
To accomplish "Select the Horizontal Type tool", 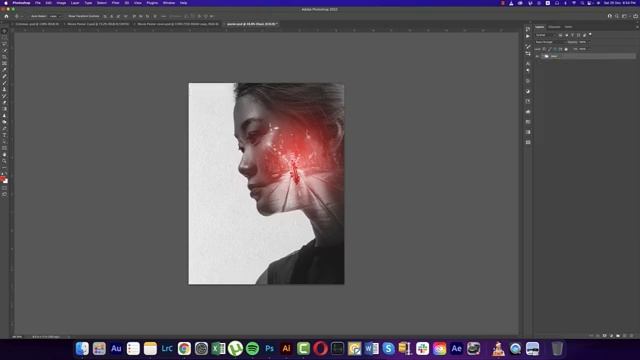I will click(x=4, y=135).
